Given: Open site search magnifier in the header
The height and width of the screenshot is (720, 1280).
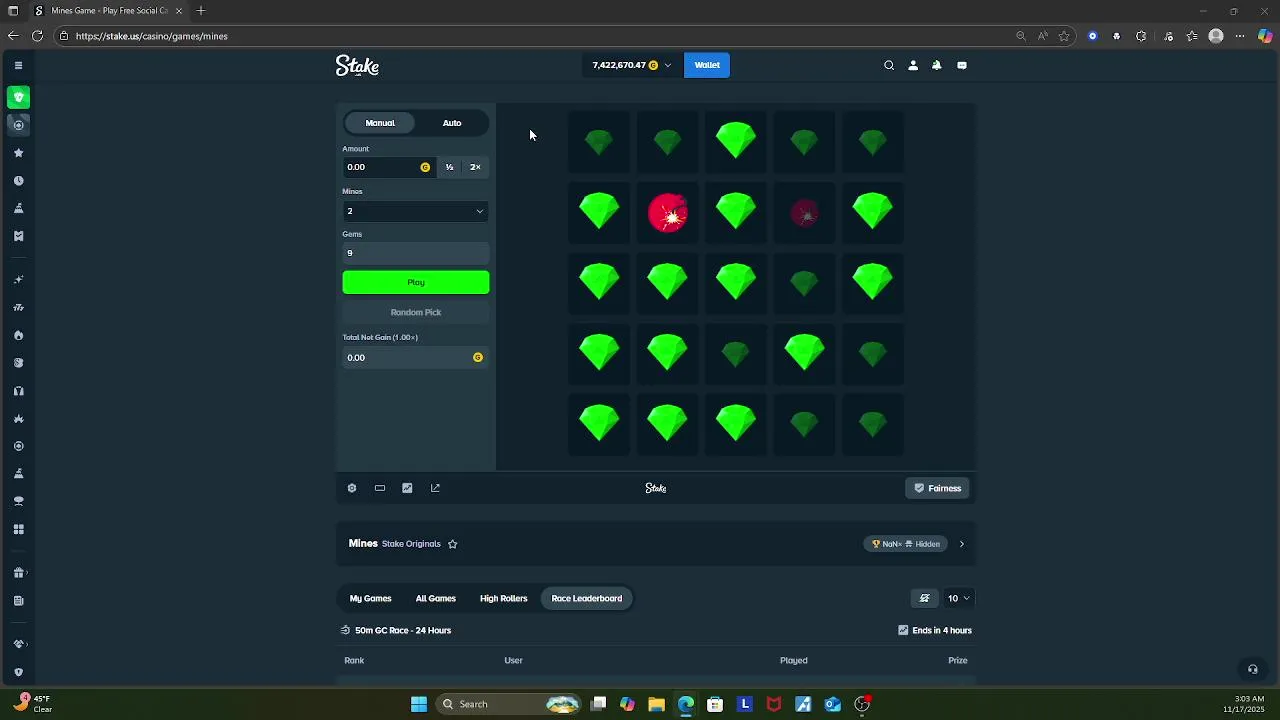Looking at the screenshot, I should 889,65.
